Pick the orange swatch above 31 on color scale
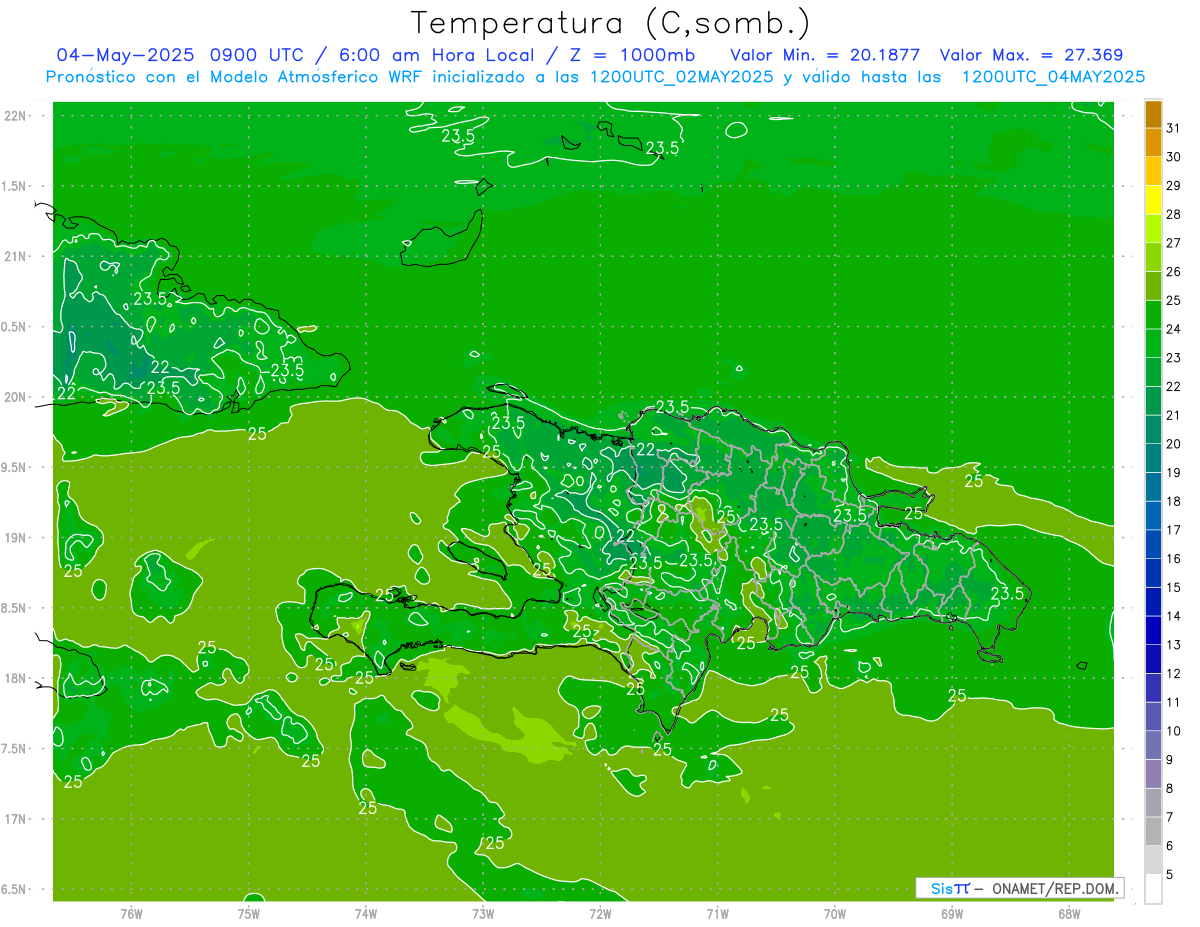Image resolution: width=1200 pixels, height=927 pixels. (x=1153, y=114)
